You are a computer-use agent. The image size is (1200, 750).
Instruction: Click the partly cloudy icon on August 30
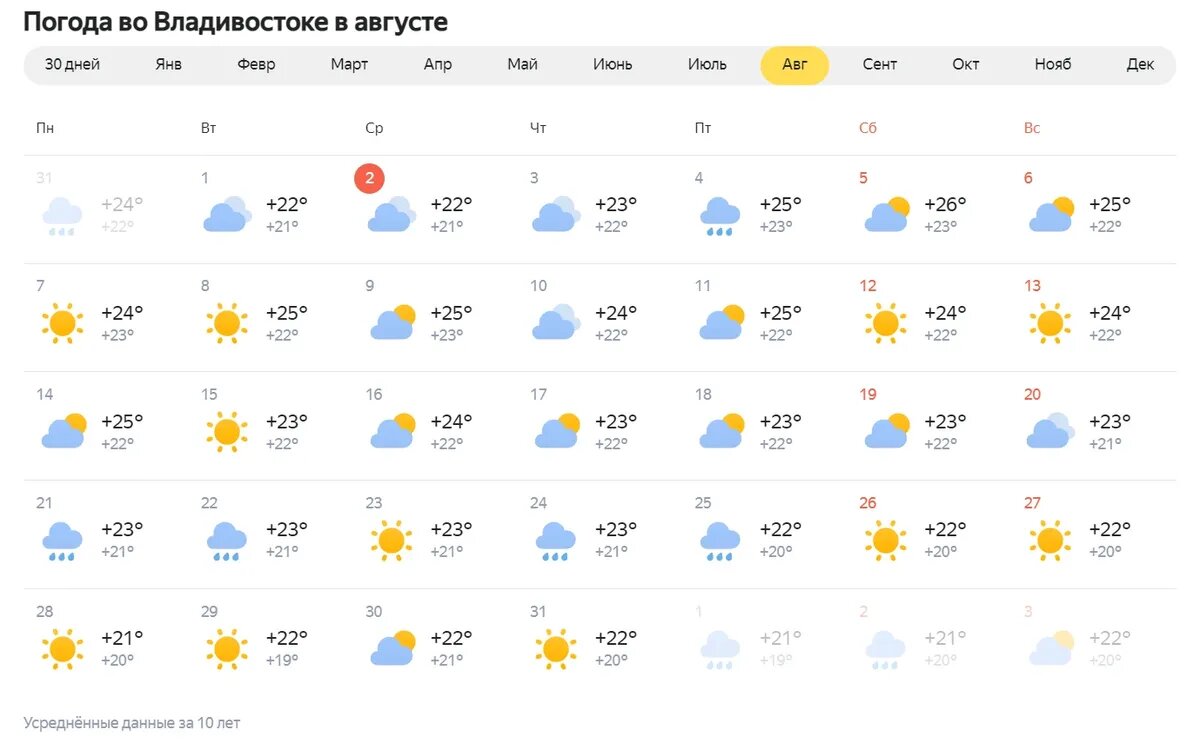click(392, 648)
